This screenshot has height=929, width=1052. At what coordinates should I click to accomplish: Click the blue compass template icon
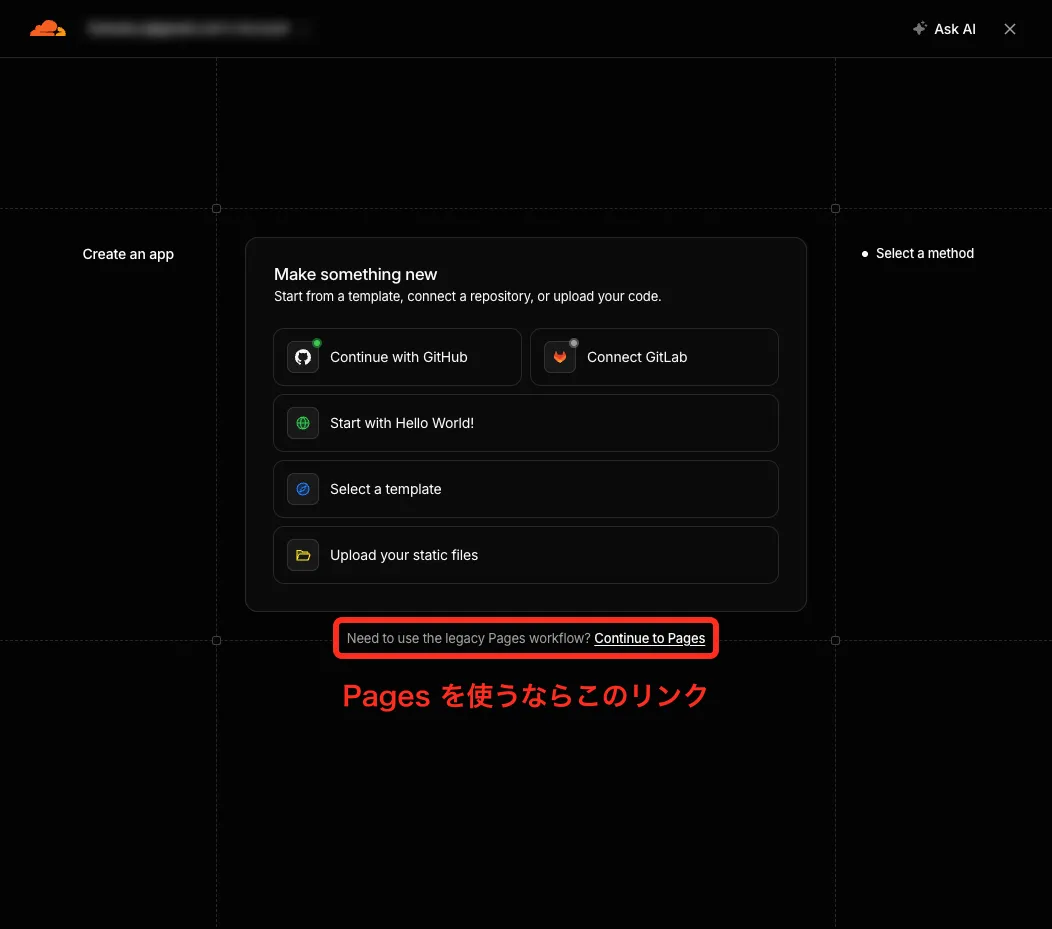303,489
